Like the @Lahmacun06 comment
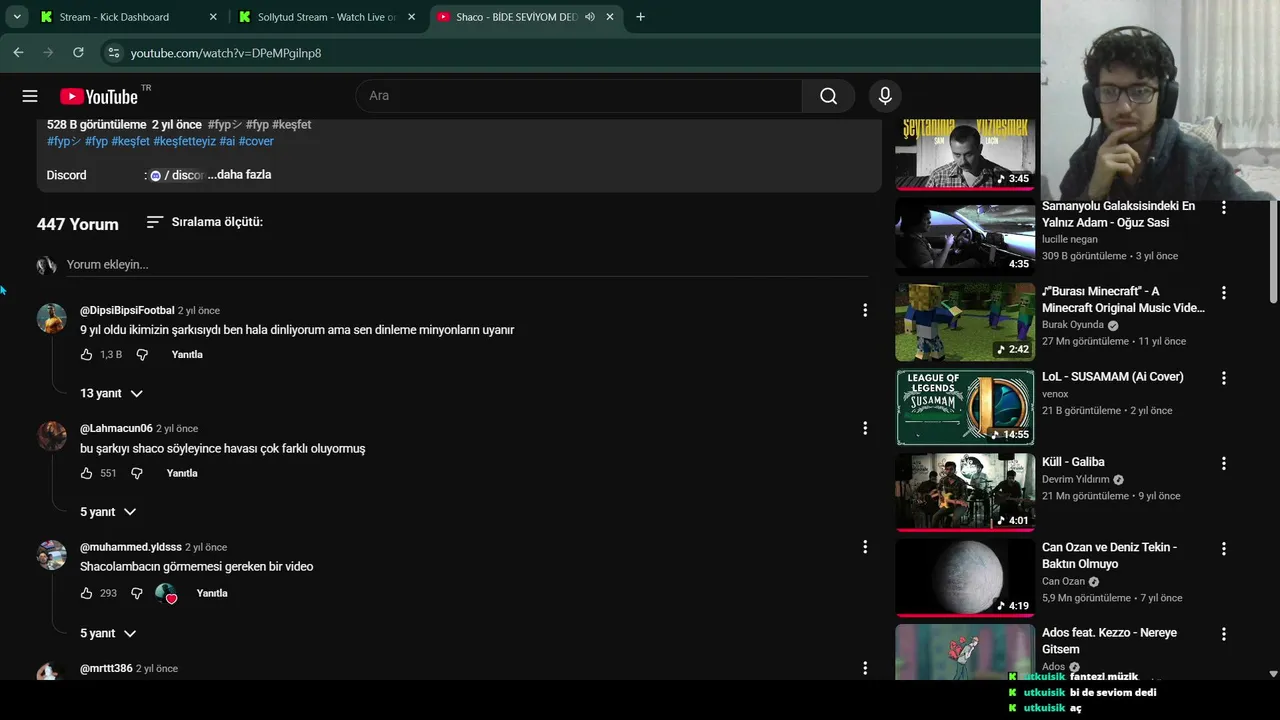 (86, 473)
